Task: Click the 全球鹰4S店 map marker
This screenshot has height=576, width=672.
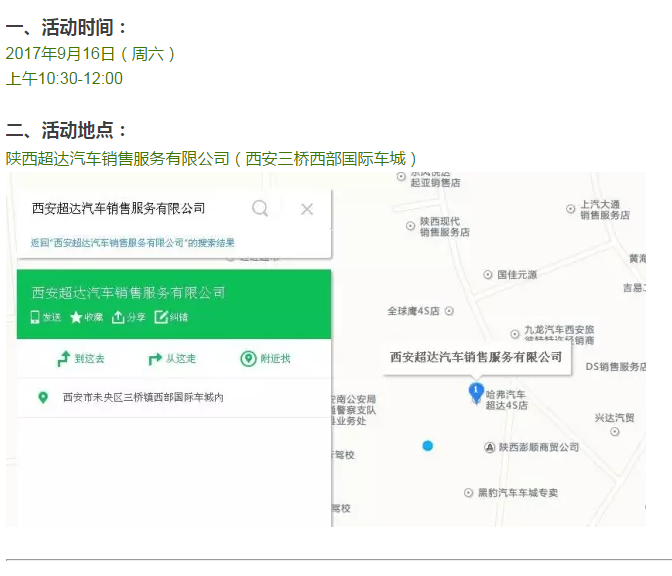Action: click(x=449, y=311)
